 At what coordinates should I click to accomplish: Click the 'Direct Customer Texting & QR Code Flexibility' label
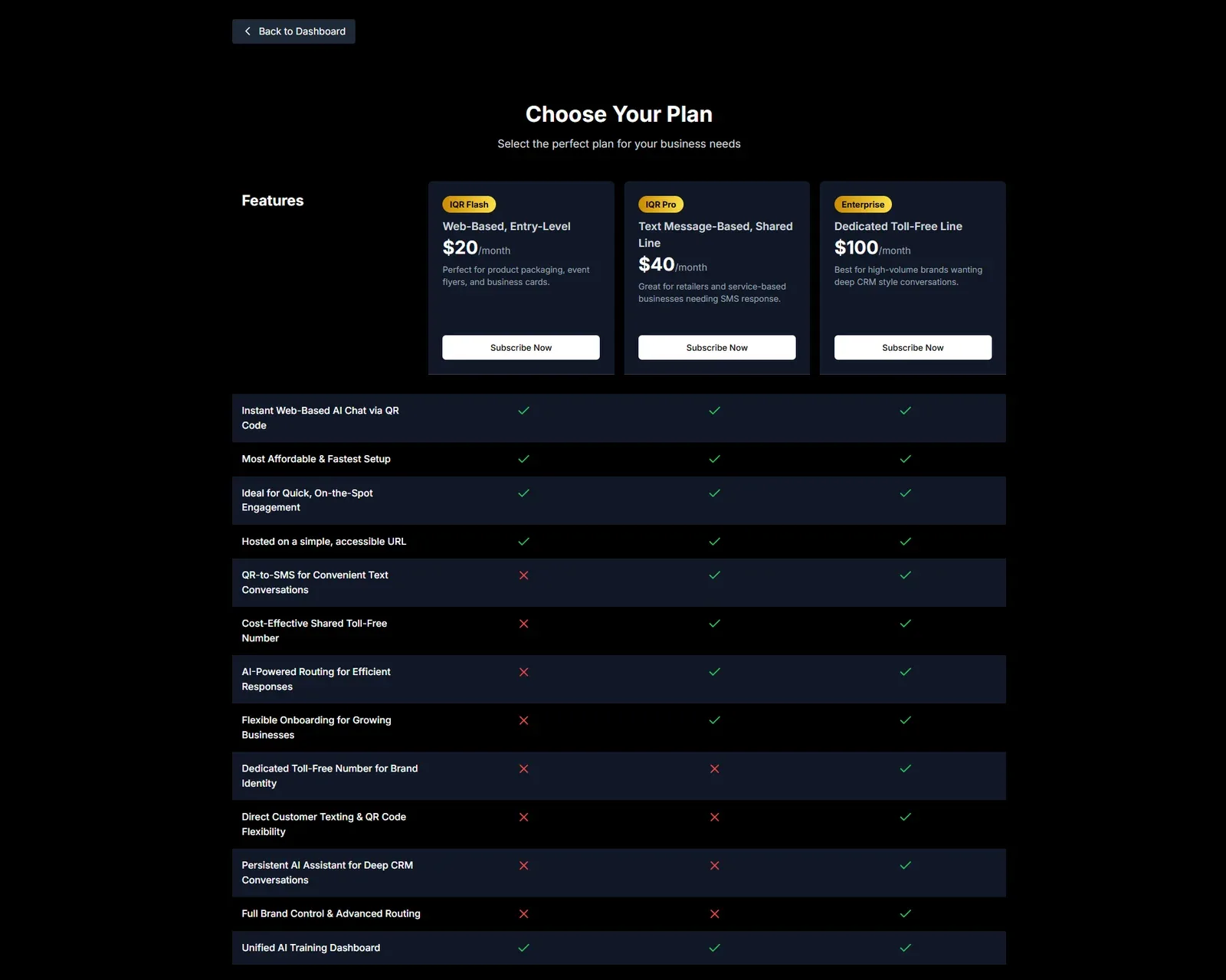(x=324, y=824)
